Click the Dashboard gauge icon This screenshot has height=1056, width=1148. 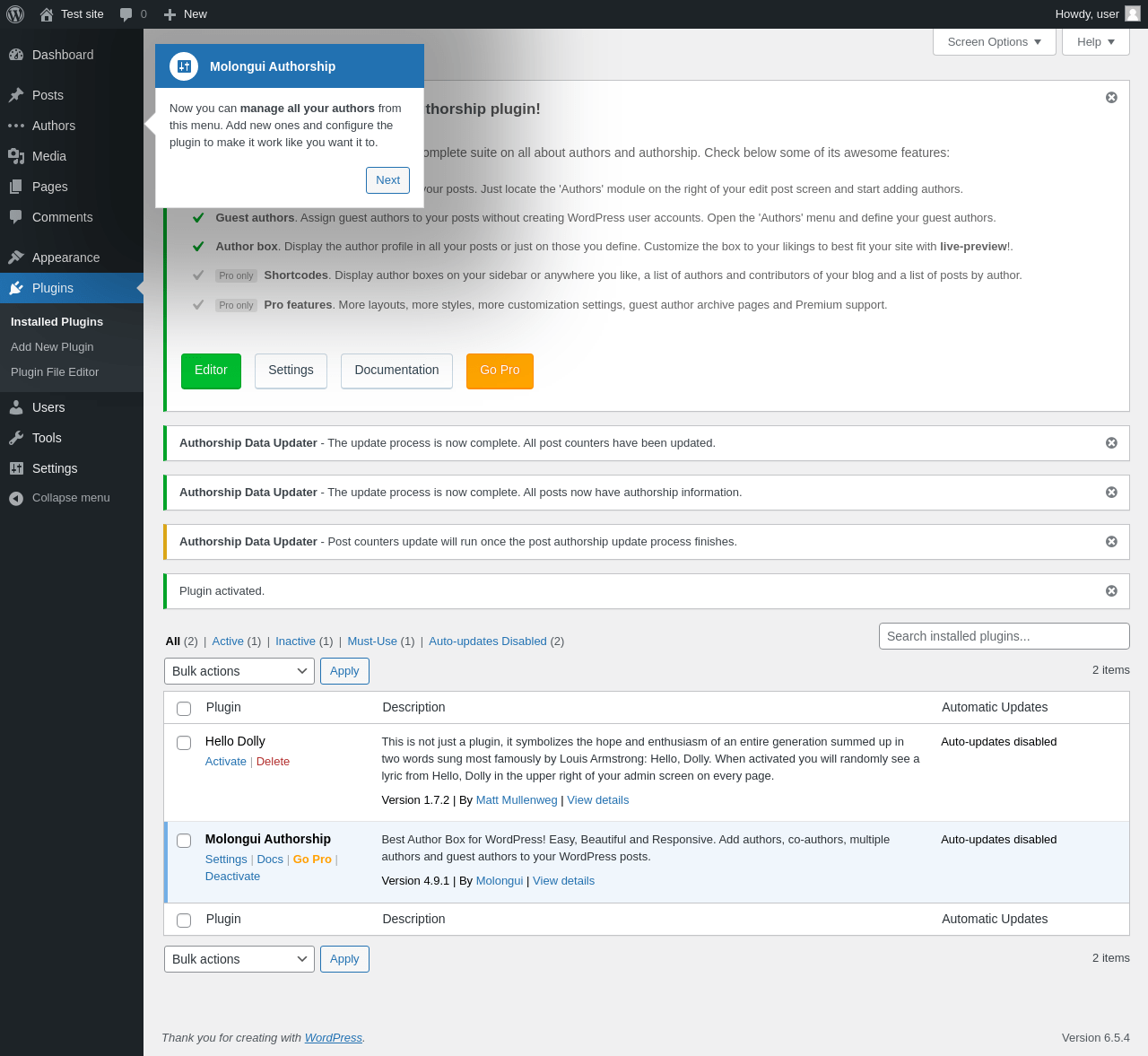(x=16, y=55)
